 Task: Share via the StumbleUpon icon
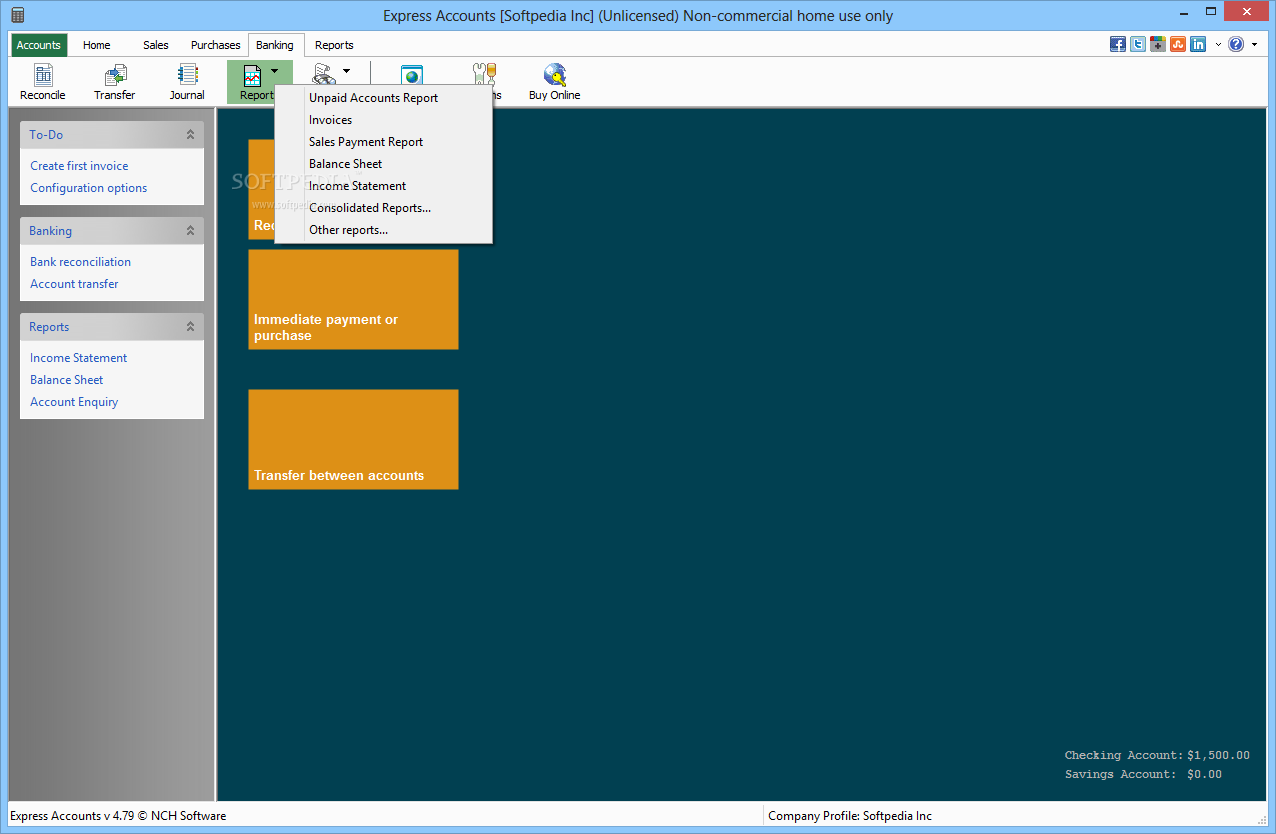tap(1178, 44)
